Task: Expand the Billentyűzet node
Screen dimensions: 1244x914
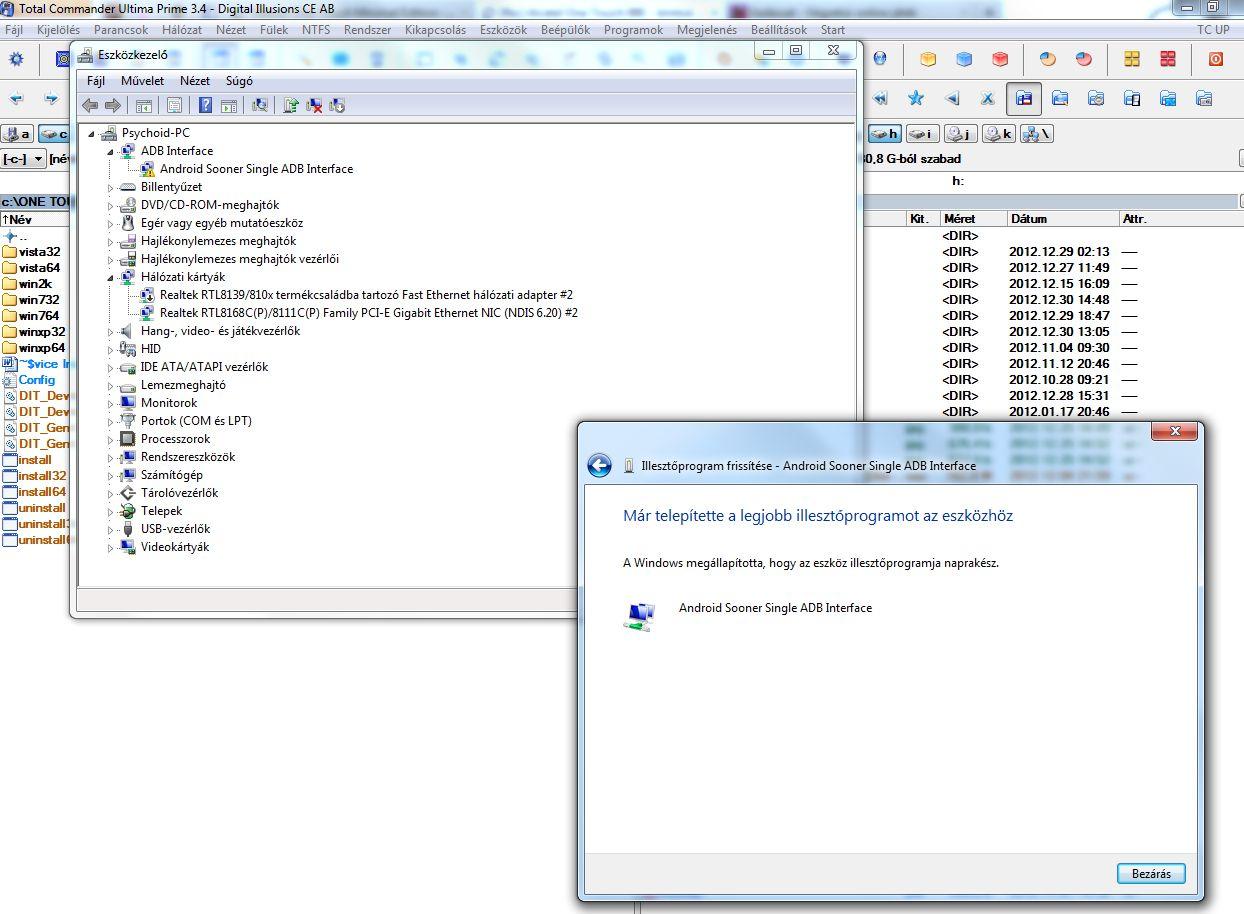Action: [x=111, y=187]
